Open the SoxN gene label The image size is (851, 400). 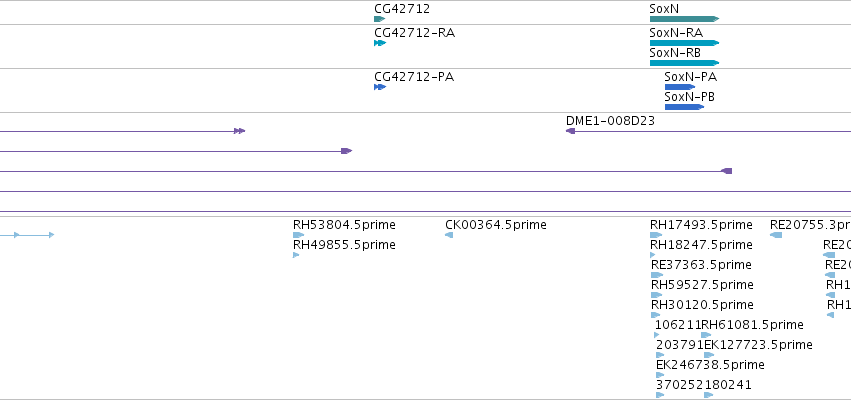click(x=664, y=8)
